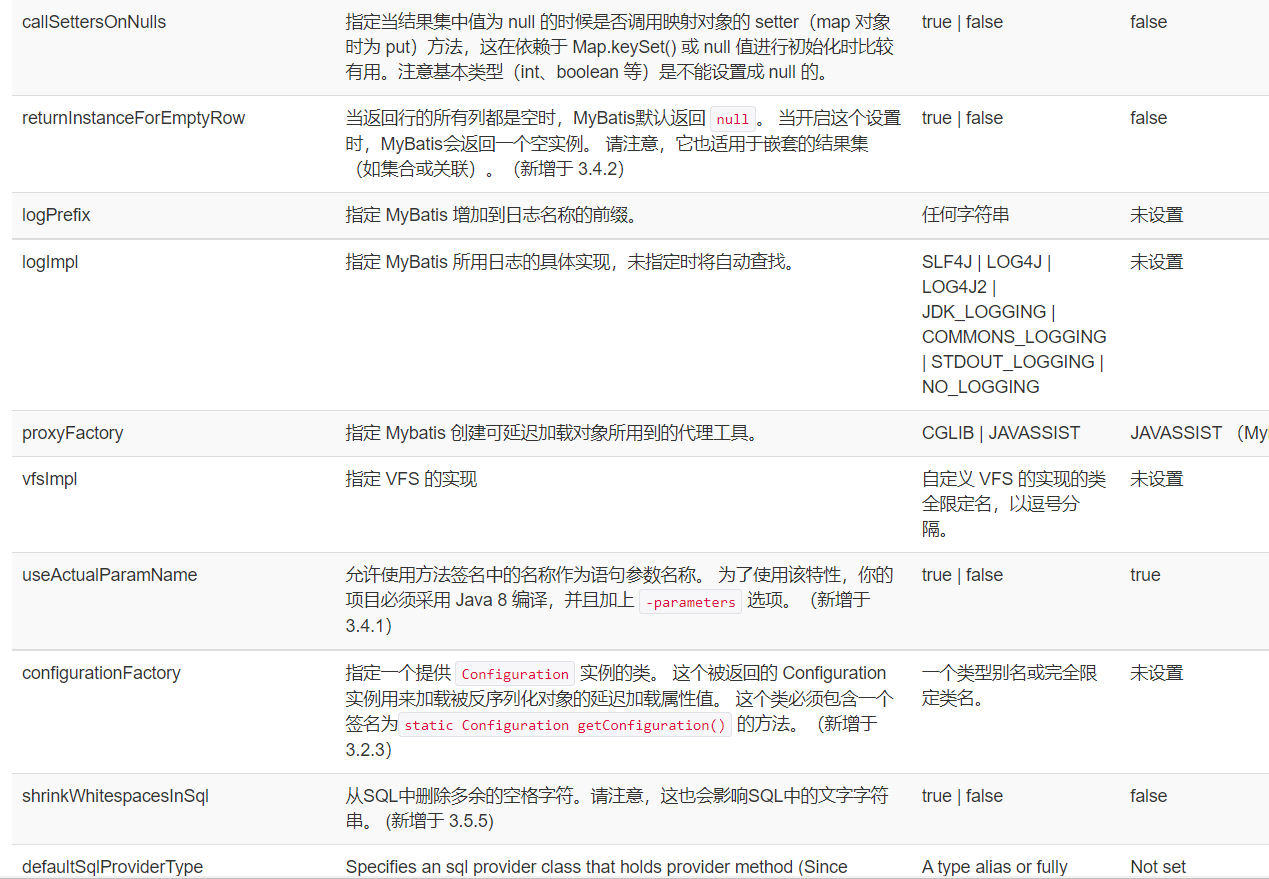Image resolution: width=1269 pixels, height=879 pixels.
Task: Click 未设置 default in logImpl row
Action: point(1157,262)
